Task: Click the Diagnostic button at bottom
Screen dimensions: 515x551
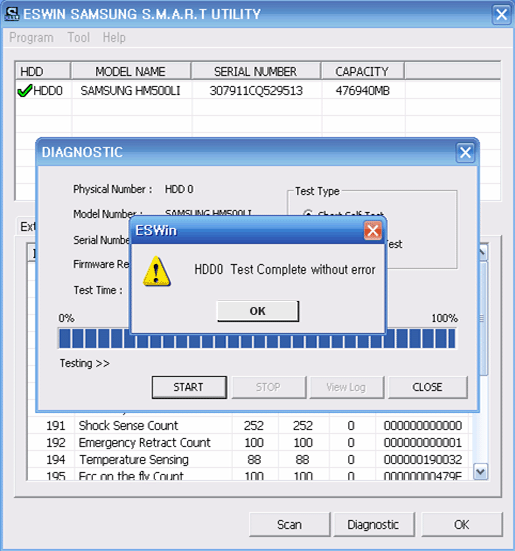Action: [373, 525]
